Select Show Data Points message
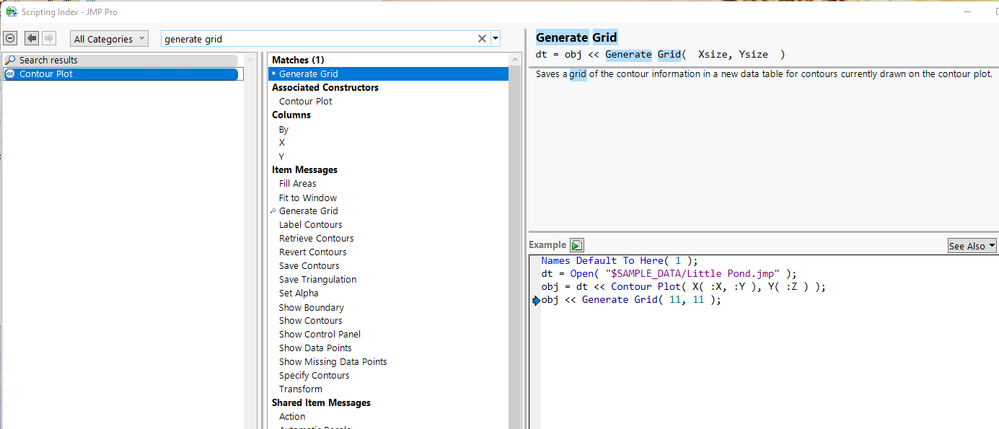999x429 pixels. pyautogui.click(x=315, y=348)
